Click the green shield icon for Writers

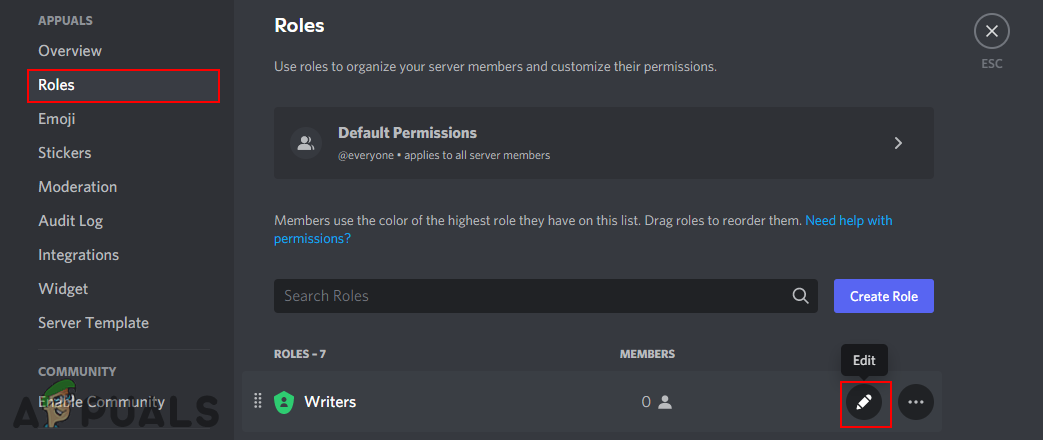pyautogui.click(x=284, y=402)
